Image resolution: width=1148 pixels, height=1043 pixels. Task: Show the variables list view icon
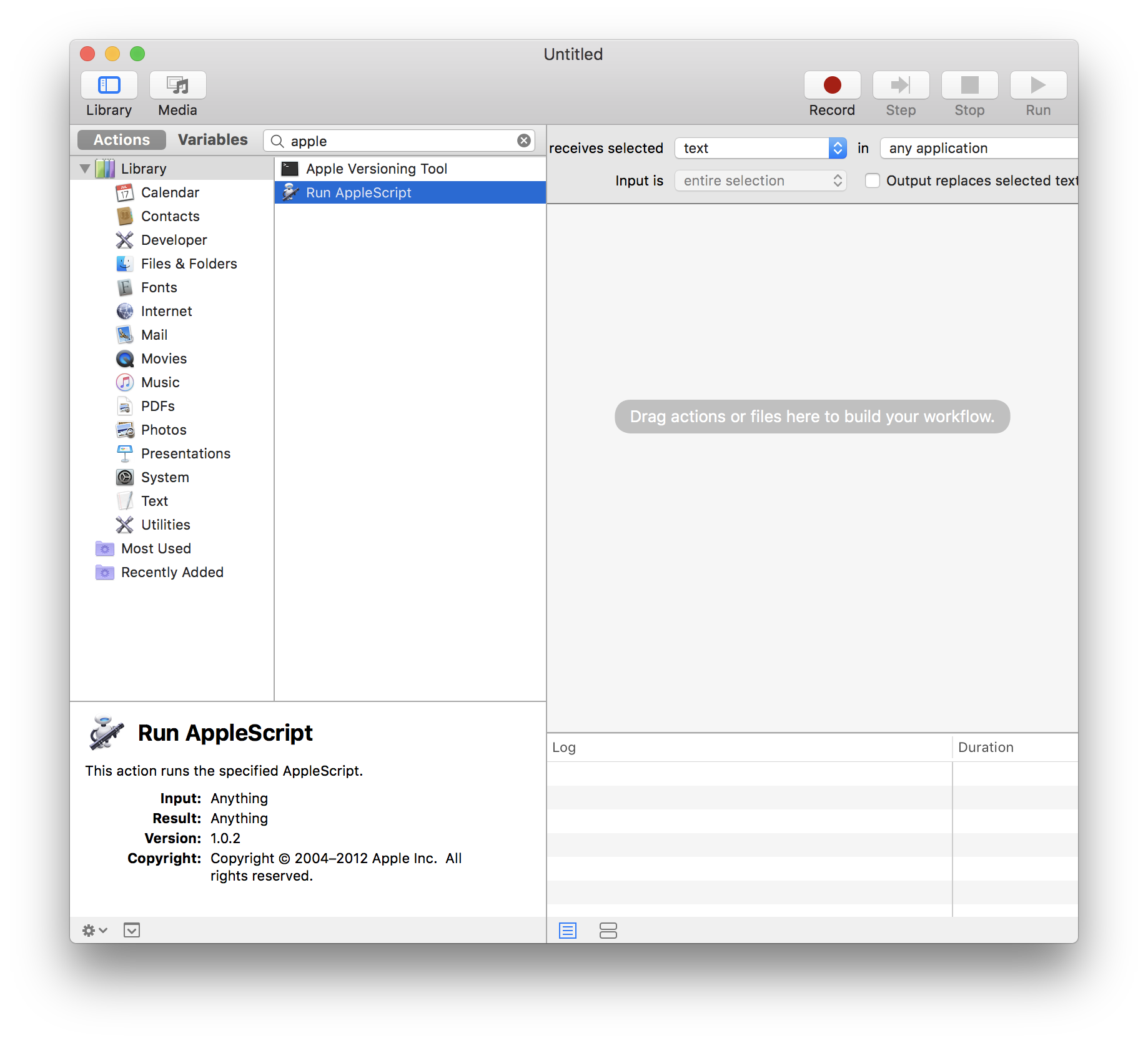click(x=608, y=931)
